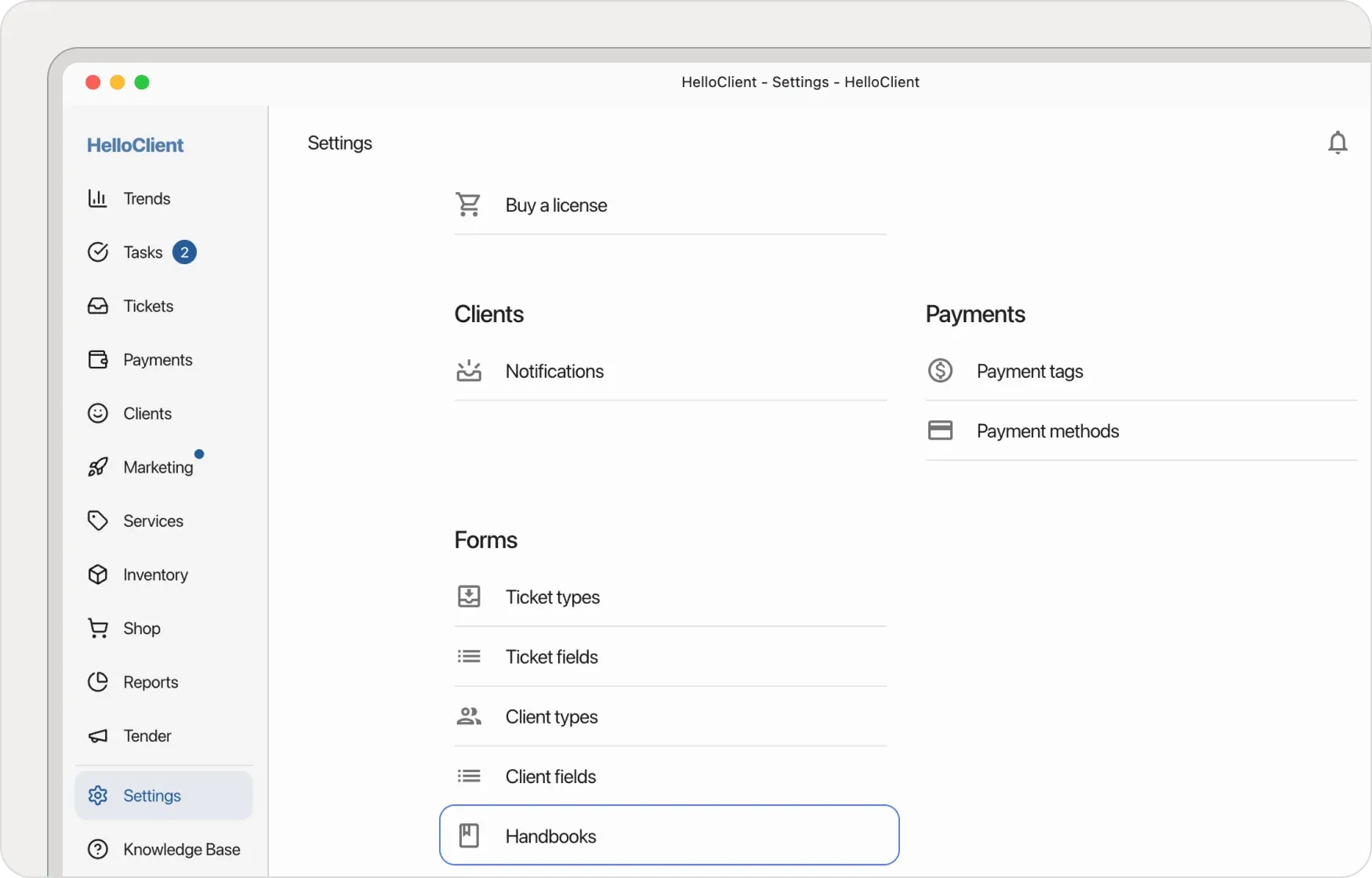Click the Reports pie chart icon

click(x=97, y=682)
